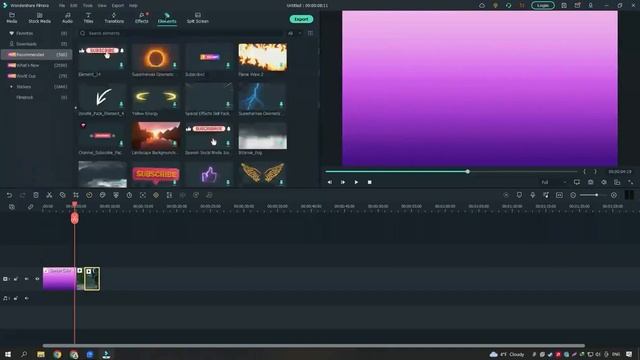Click the Search elements input field
Viewport: 640px width, 360px height.
[182, 33]
